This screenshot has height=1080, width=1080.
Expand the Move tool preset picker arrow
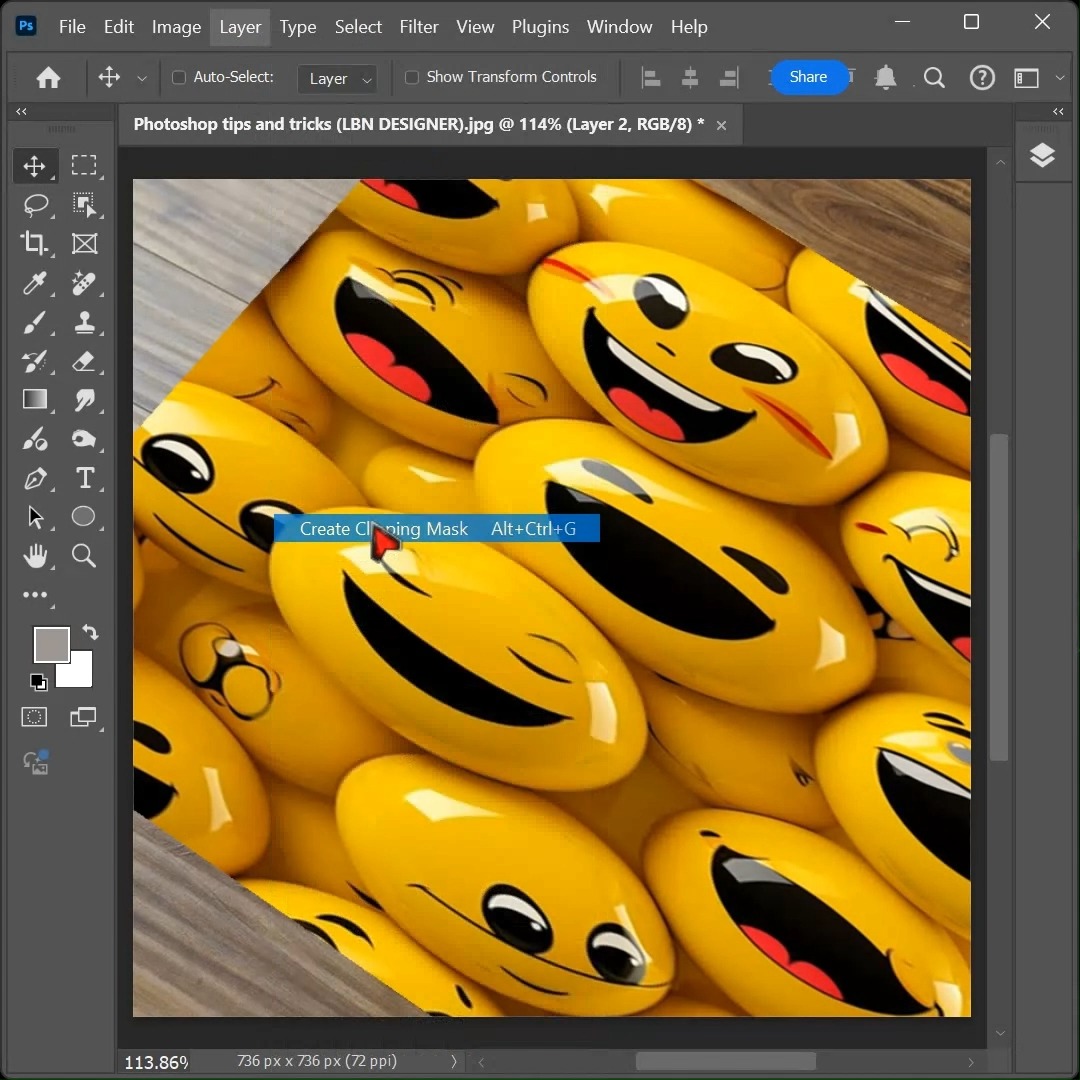[142, 79]
